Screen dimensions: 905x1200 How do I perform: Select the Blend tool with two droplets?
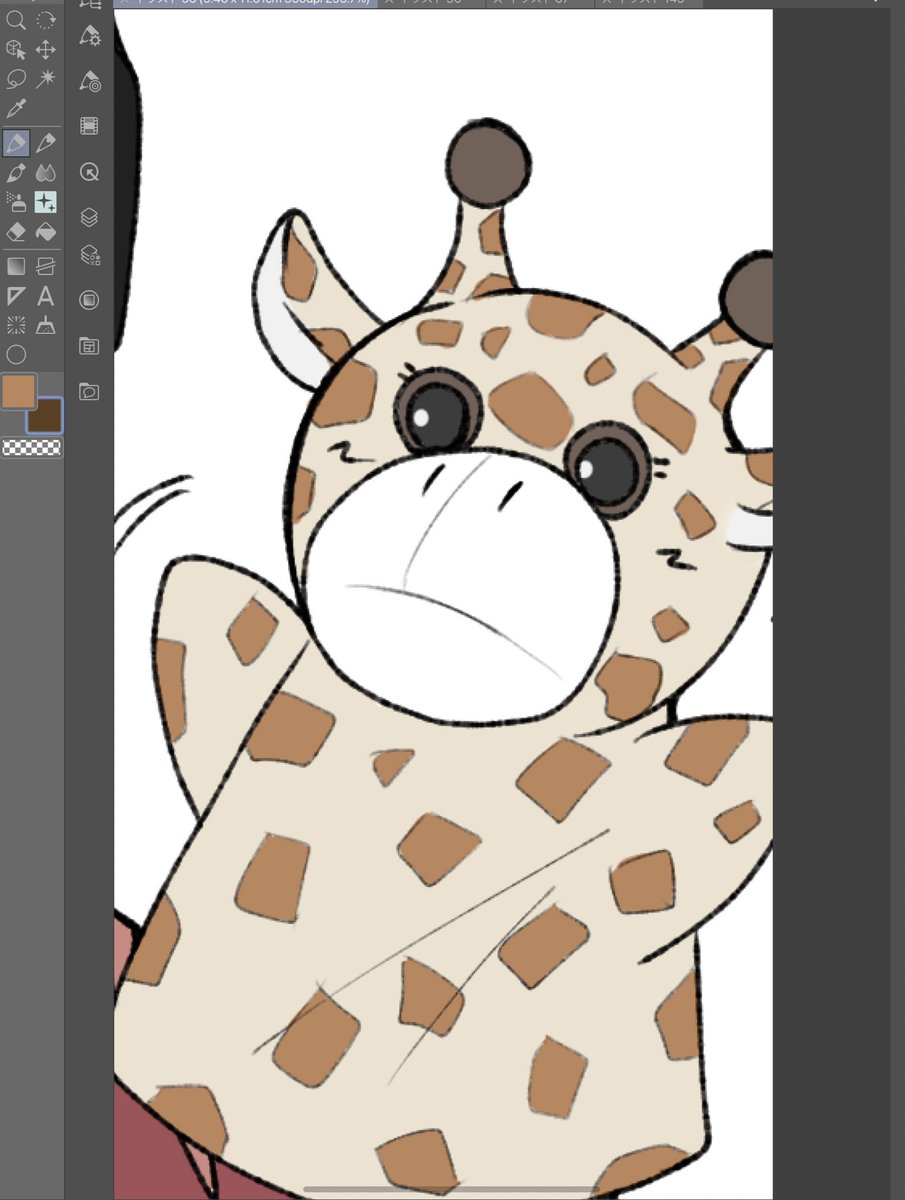click(45, 173)
